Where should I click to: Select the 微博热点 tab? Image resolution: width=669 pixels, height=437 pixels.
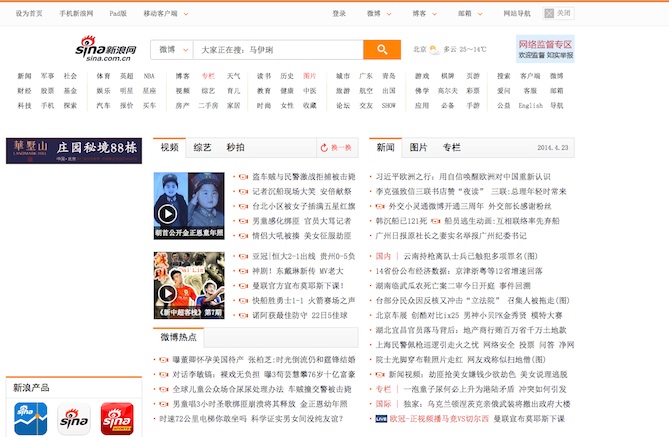click(178, 337)
